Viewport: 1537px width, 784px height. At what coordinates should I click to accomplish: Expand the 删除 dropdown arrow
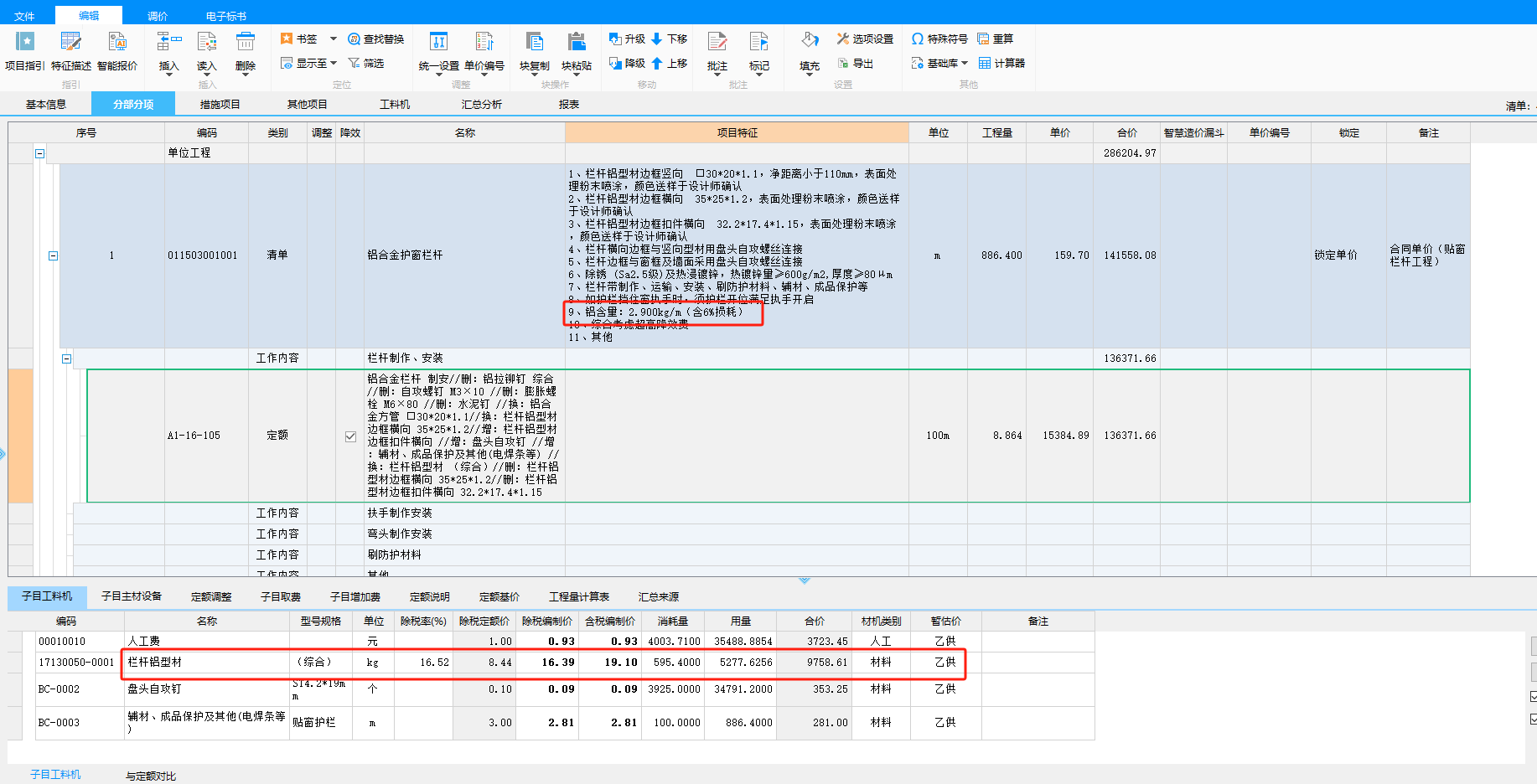pos(246,75)
